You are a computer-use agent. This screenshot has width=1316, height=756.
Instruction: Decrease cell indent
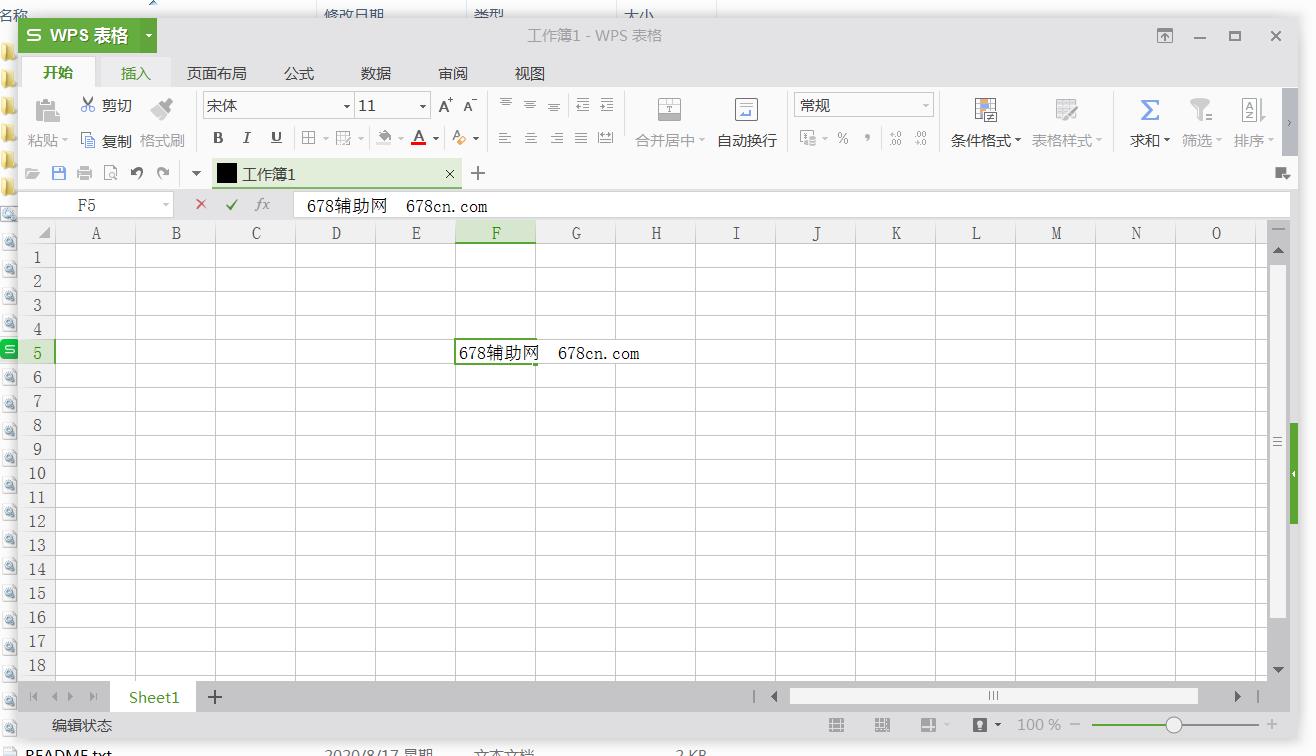582,105
